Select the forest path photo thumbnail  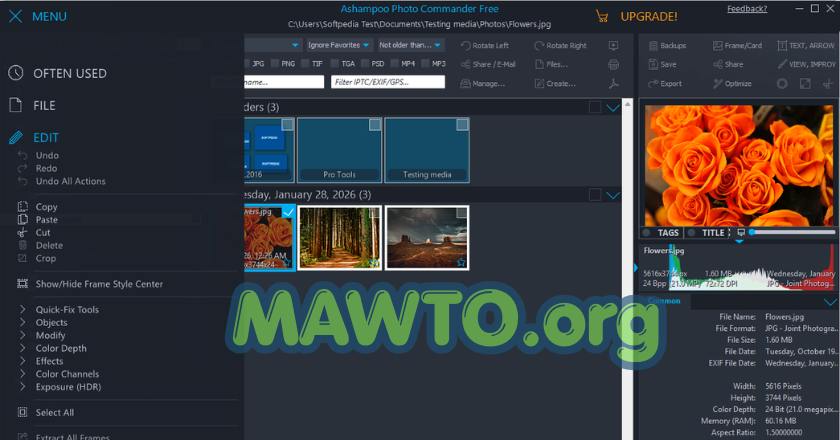click(340, 237)
